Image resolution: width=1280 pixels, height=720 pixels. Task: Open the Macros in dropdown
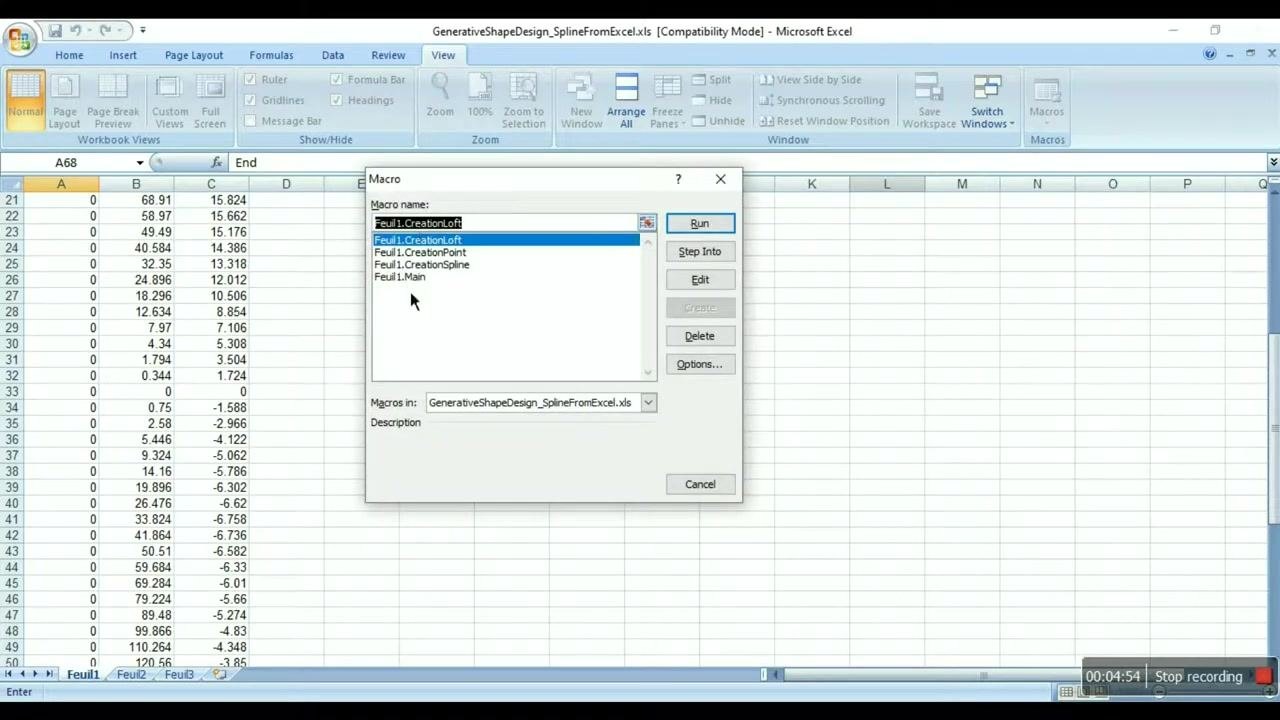tap(648, 403)
